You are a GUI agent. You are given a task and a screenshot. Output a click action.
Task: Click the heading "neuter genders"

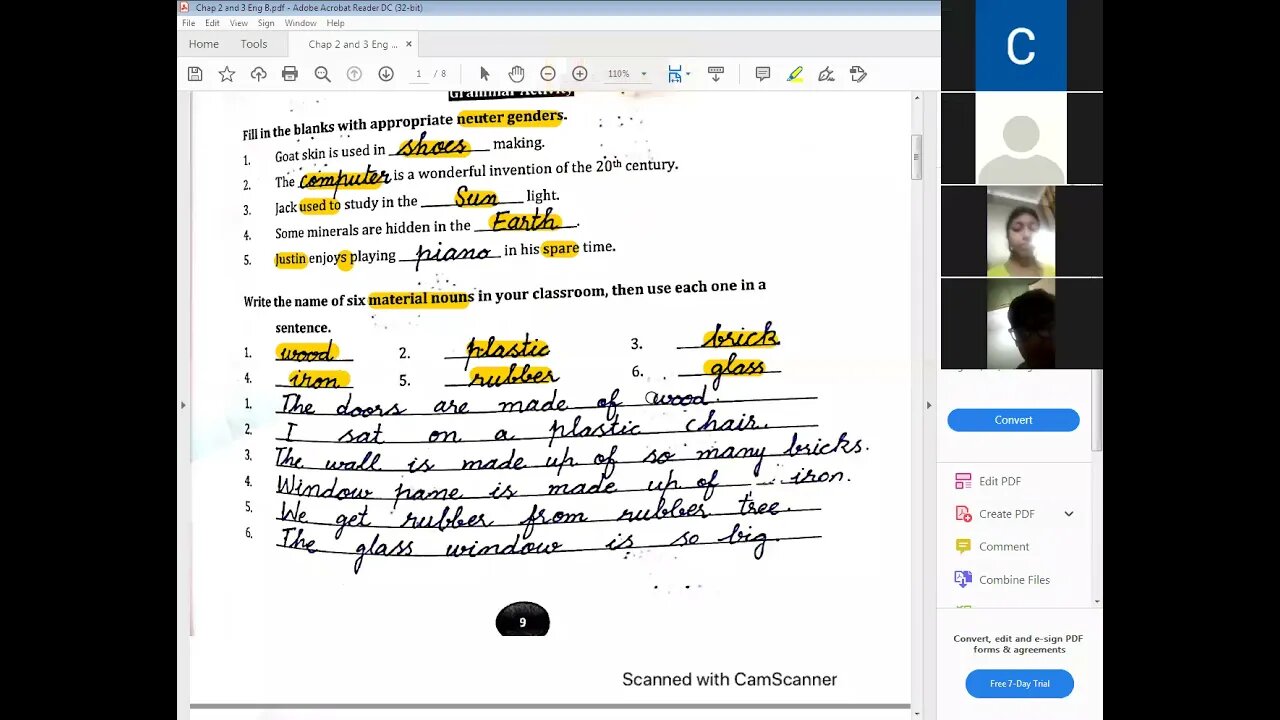coord(511,117)
